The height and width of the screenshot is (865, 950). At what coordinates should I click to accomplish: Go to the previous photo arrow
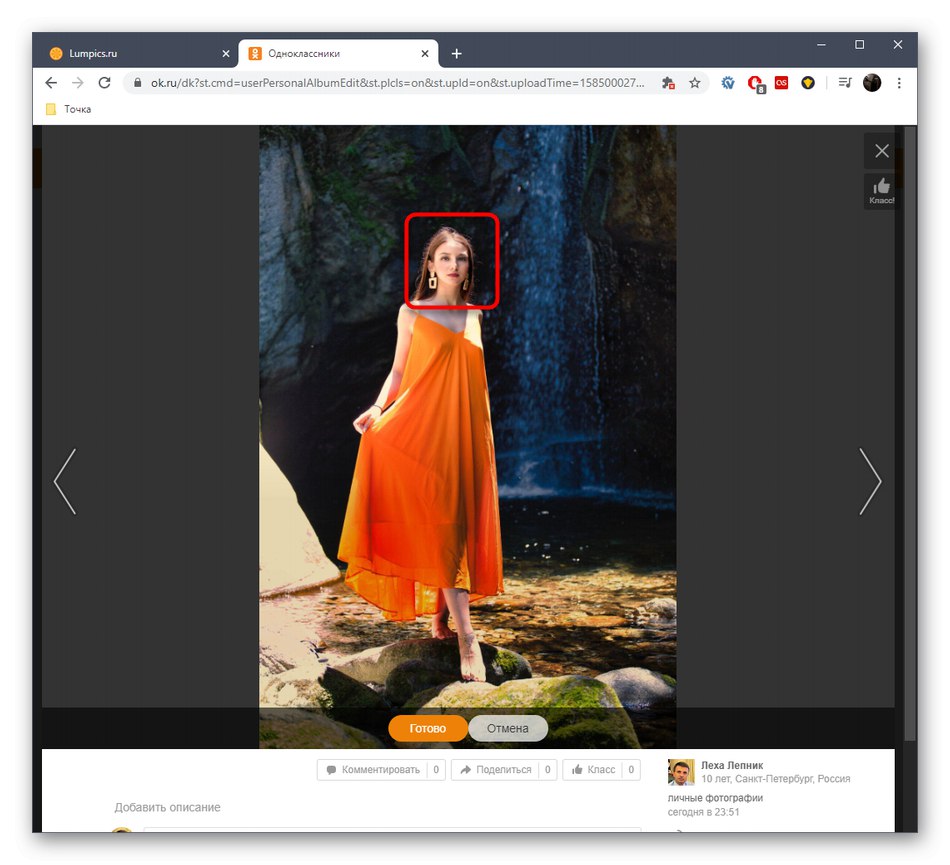65,481
